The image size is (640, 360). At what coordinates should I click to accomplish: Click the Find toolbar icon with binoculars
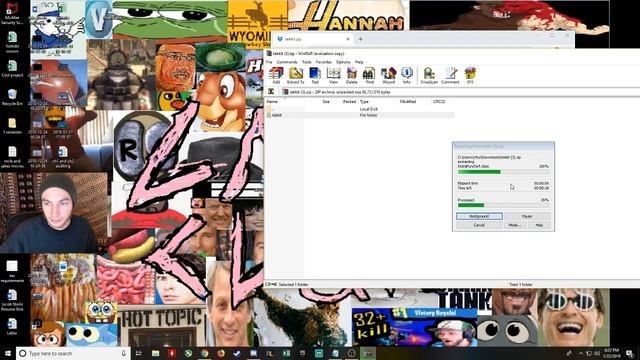click(369, 76)
